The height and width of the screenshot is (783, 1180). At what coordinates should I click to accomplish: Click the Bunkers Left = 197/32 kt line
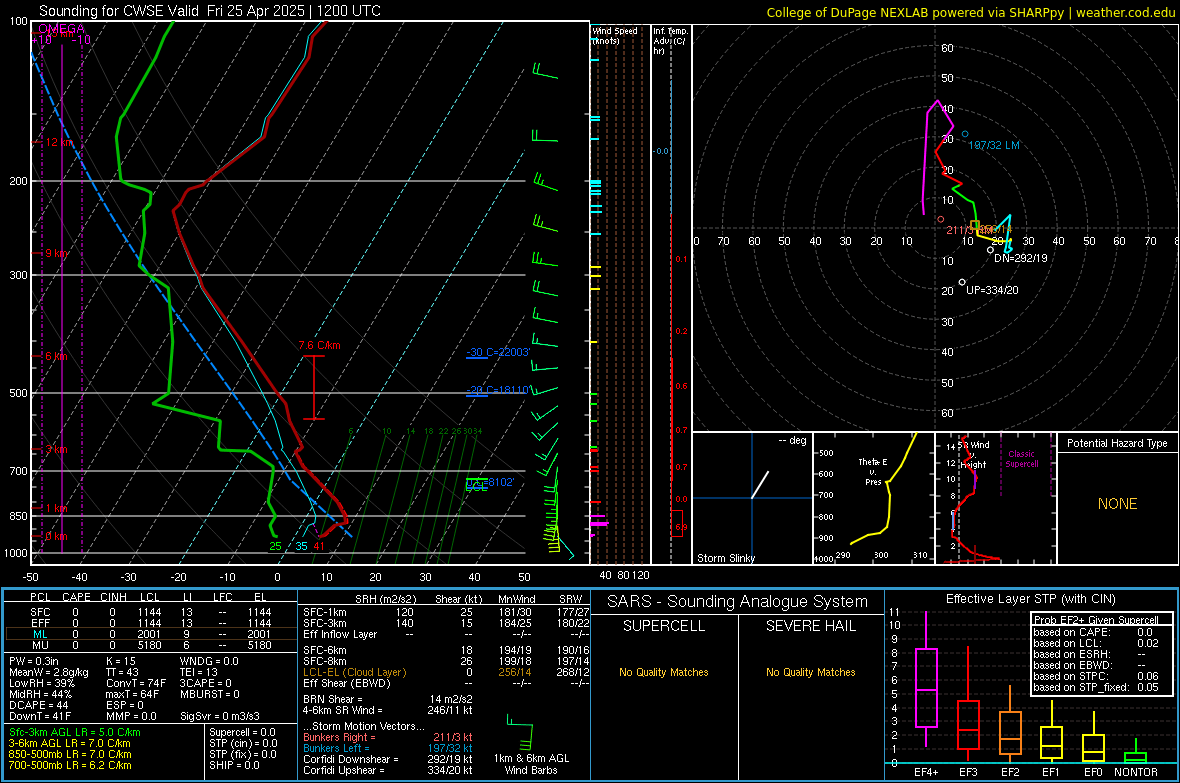tap(388, 748)
